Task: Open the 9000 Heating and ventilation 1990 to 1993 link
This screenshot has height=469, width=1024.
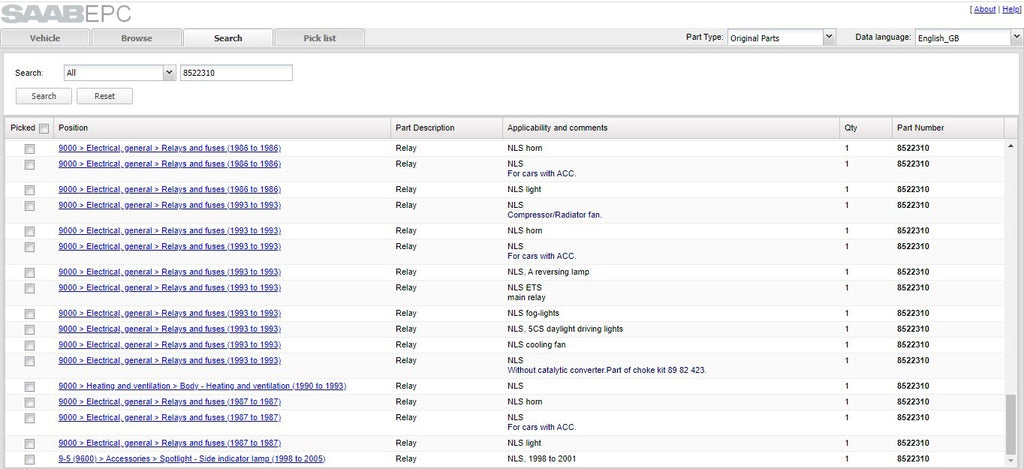Action: (x=202, y=386)
